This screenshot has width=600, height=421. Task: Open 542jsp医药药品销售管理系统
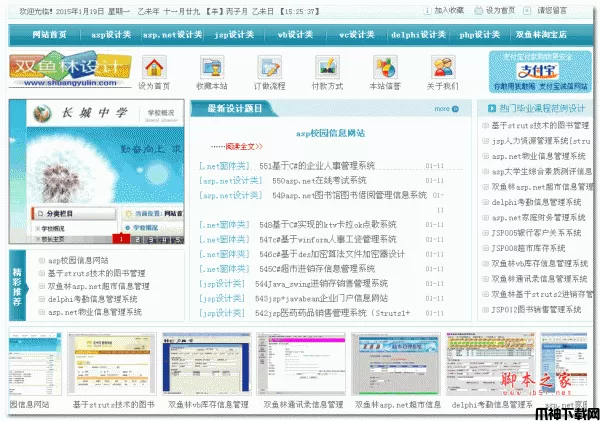tap(332, 313)
